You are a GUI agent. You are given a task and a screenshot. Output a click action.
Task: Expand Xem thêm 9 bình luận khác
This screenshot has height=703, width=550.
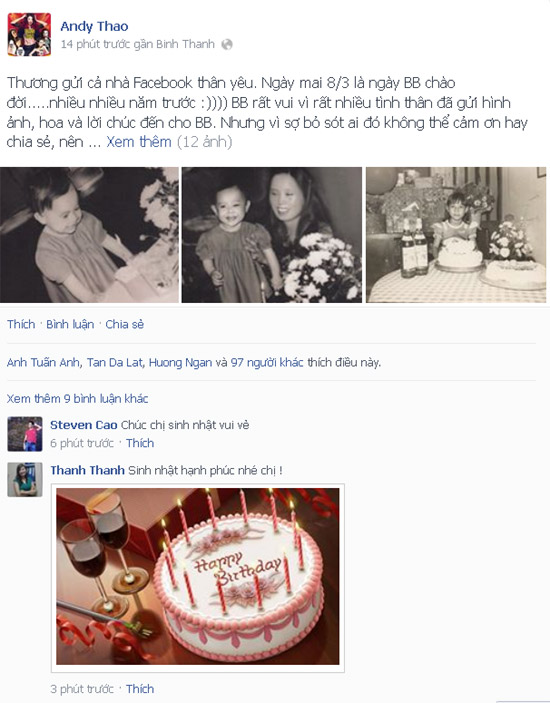[77, 399]
